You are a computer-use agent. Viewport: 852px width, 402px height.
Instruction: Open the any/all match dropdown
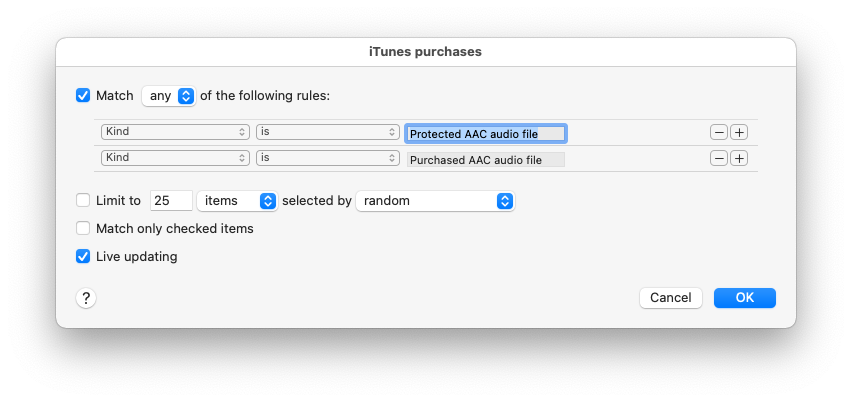tap(169, 96)
